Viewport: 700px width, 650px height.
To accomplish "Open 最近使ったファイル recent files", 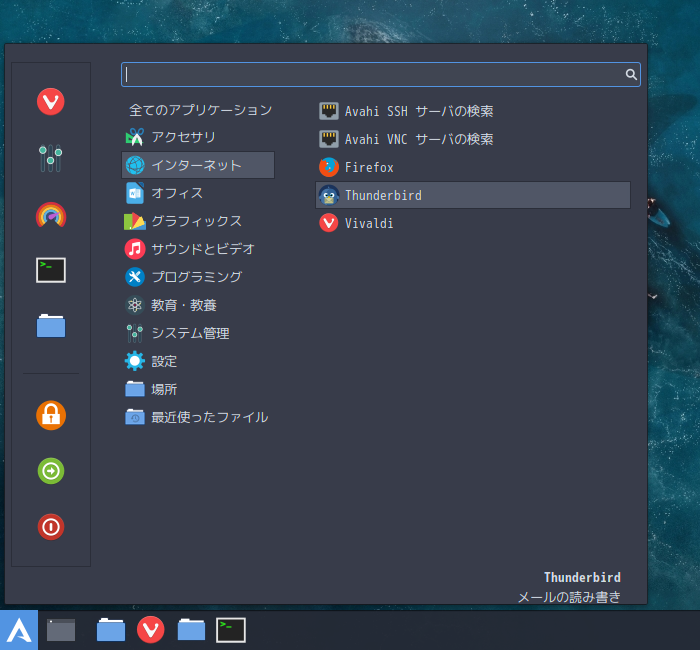I will tap(198, 417).
